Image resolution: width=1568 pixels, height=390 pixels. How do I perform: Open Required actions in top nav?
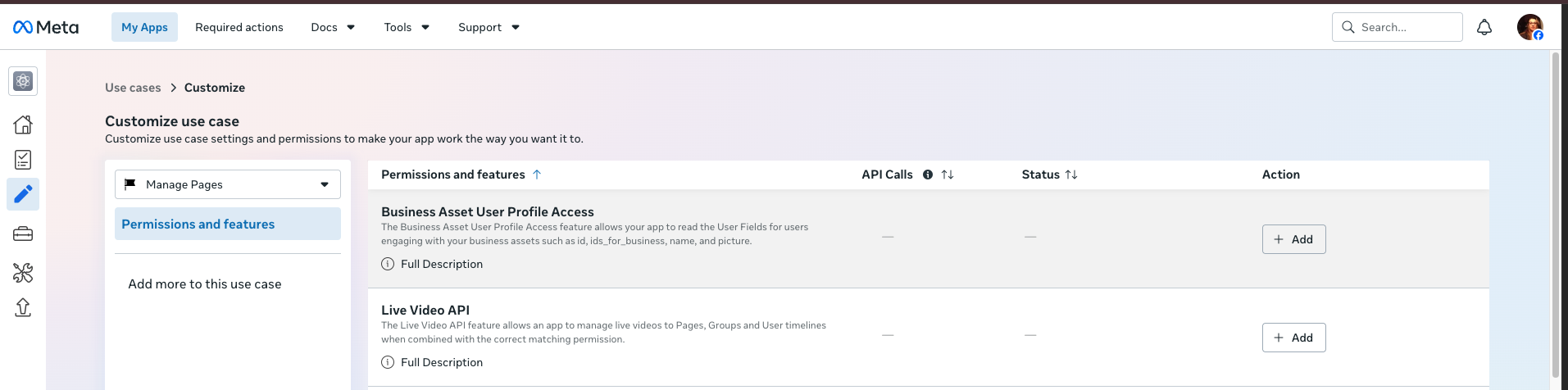[239, 27]
